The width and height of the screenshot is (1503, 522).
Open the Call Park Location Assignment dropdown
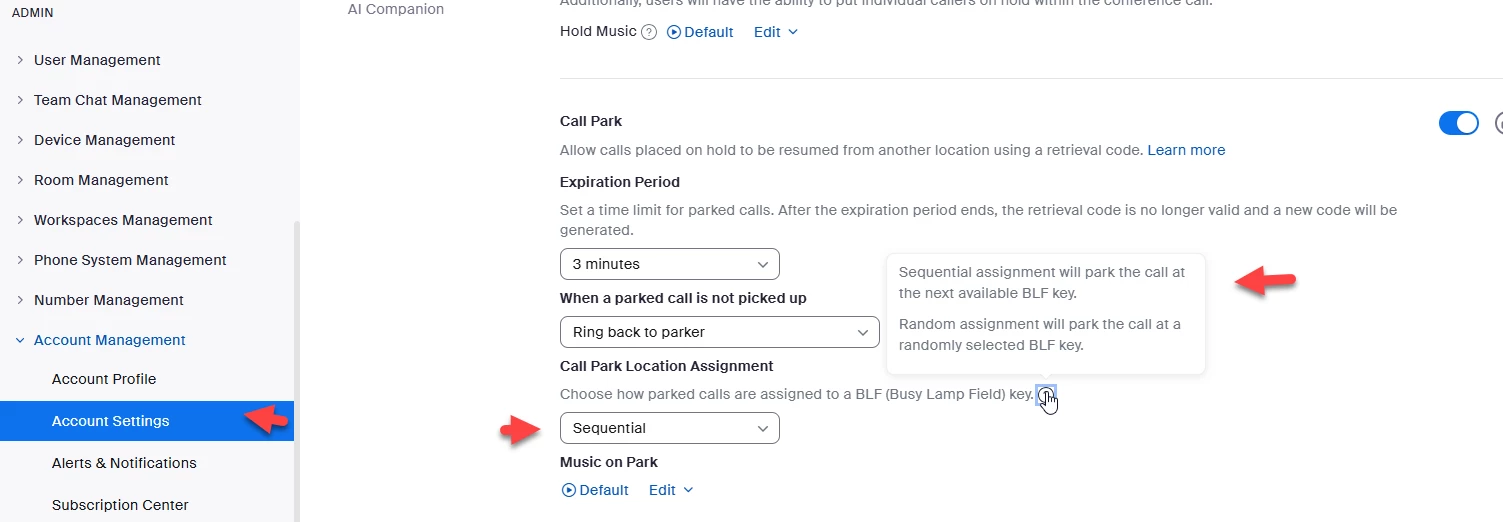(669, 428)
